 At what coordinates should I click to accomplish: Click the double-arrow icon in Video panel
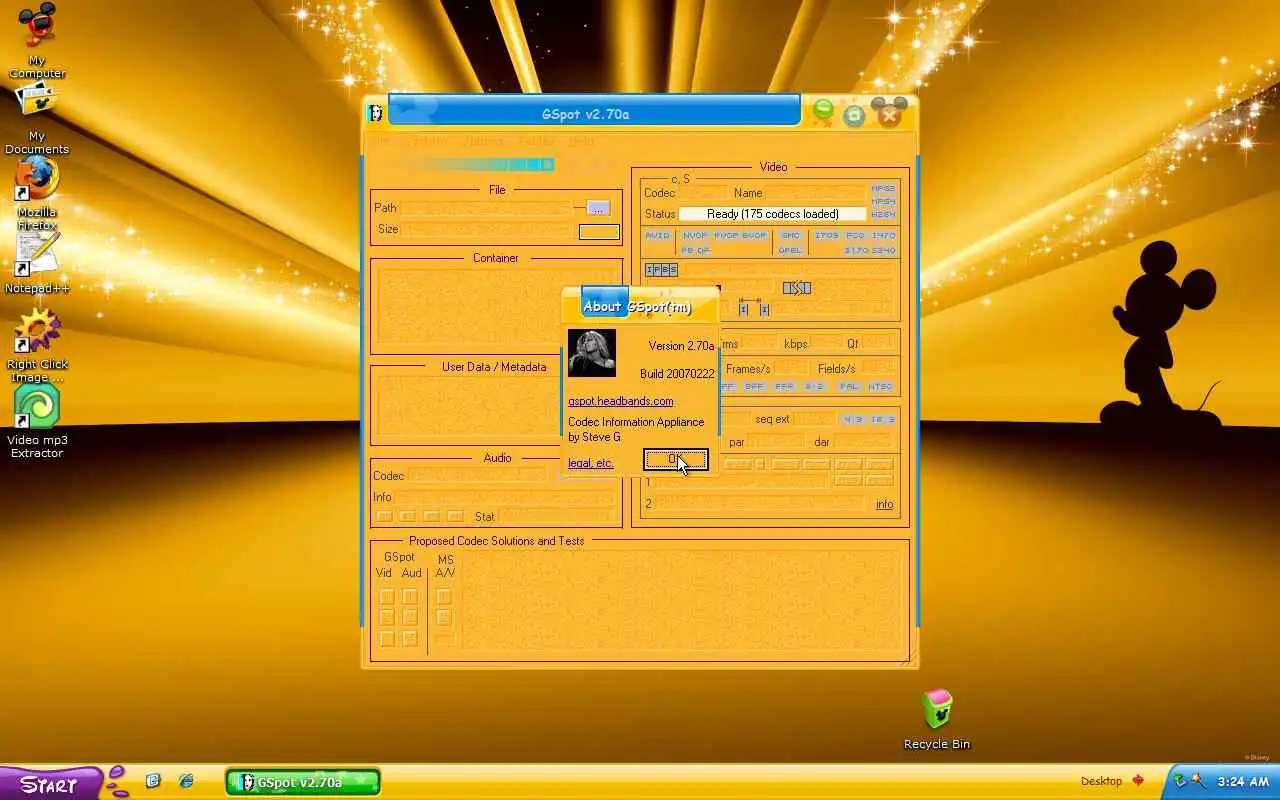coord(797,288)
